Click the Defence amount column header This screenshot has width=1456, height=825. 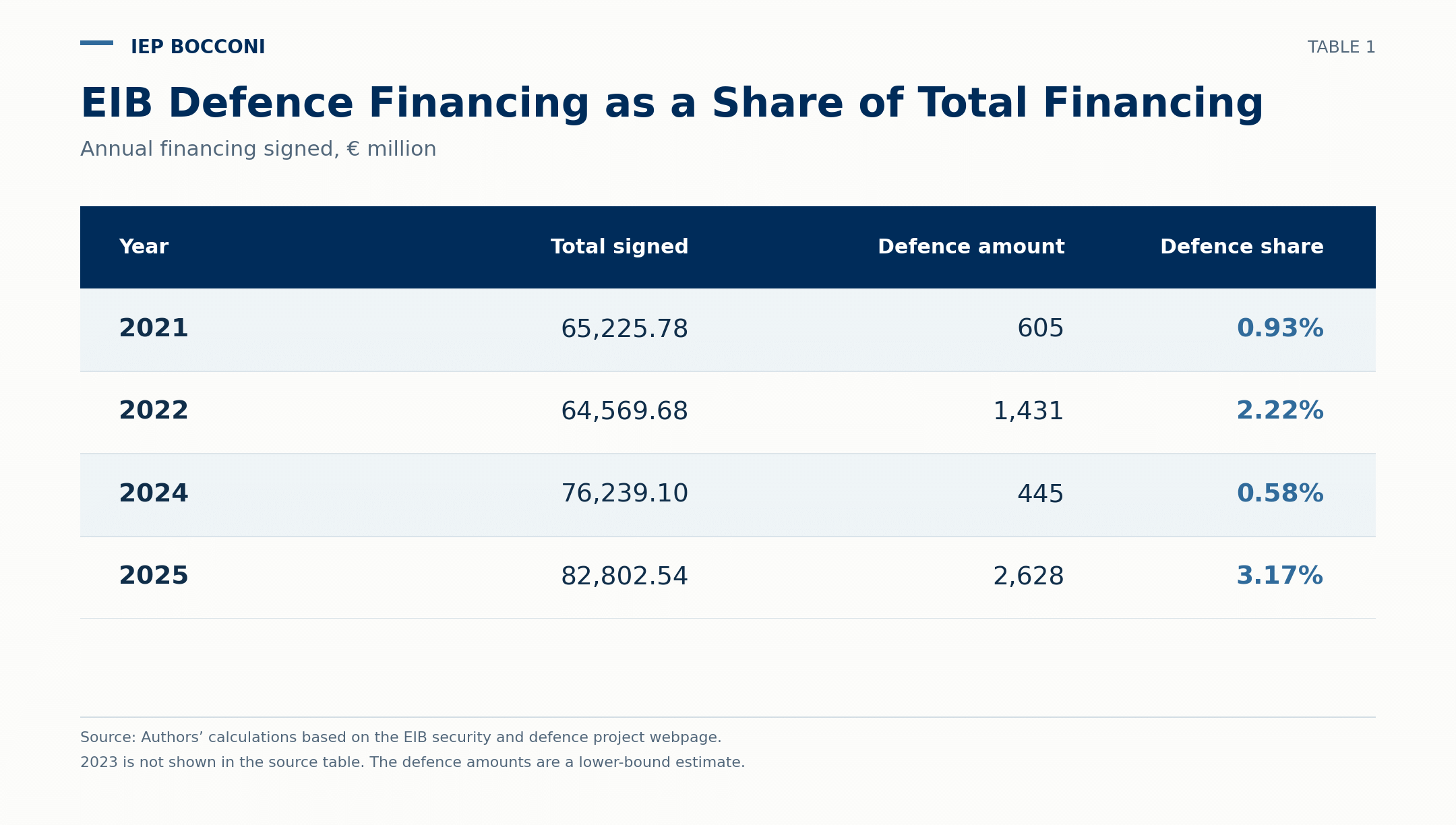coord(971,247)
